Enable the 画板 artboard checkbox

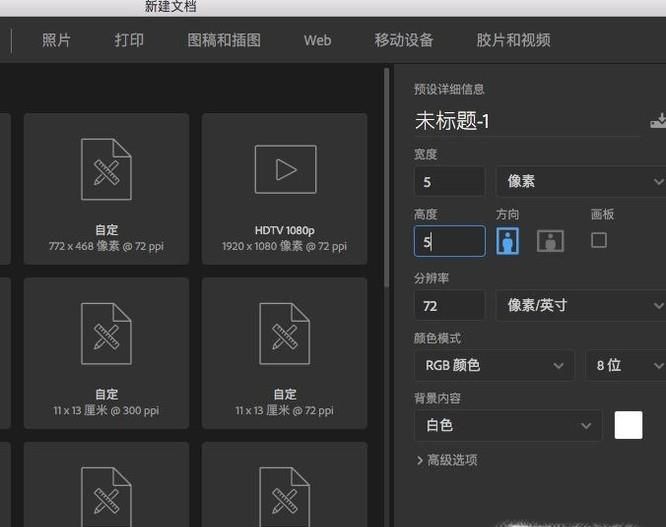tap(599, 240)
